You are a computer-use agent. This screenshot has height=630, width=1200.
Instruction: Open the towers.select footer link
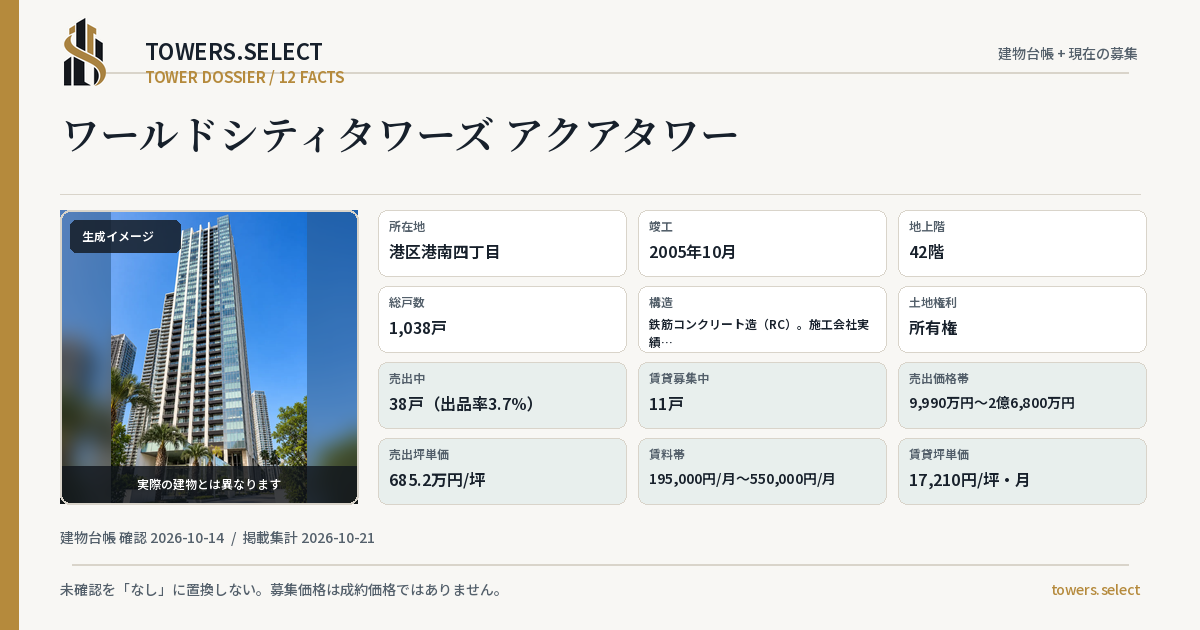(x=1095, y=590)
